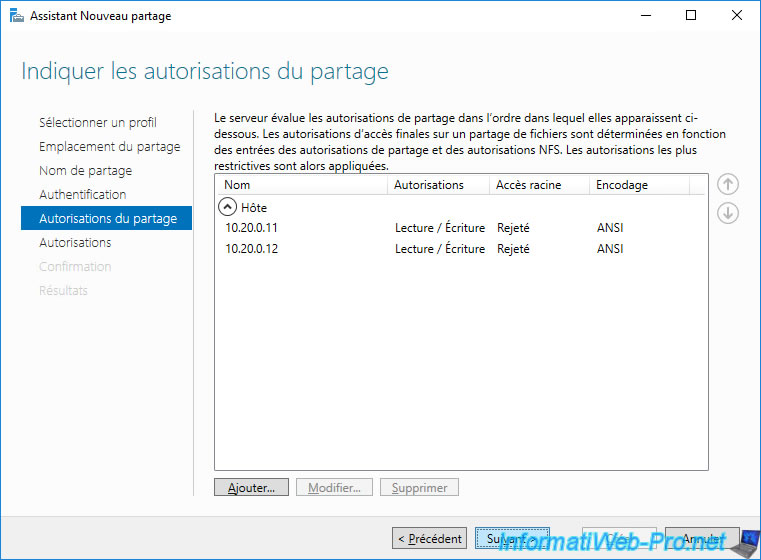Viewport: 761px width, 560px height.
Task: Proceed with the Suivant button
Action: click(512, 539)
